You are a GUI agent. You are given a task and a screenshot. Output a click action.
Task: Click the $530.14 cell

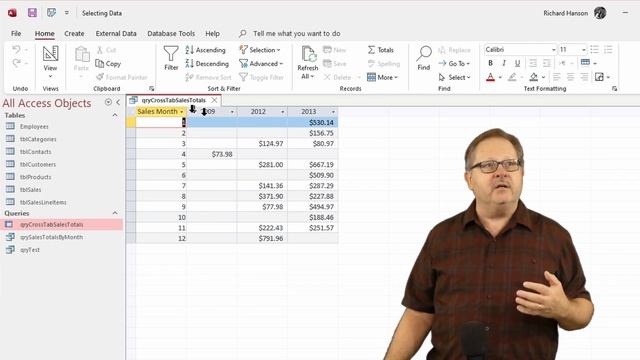click(313, 122)
